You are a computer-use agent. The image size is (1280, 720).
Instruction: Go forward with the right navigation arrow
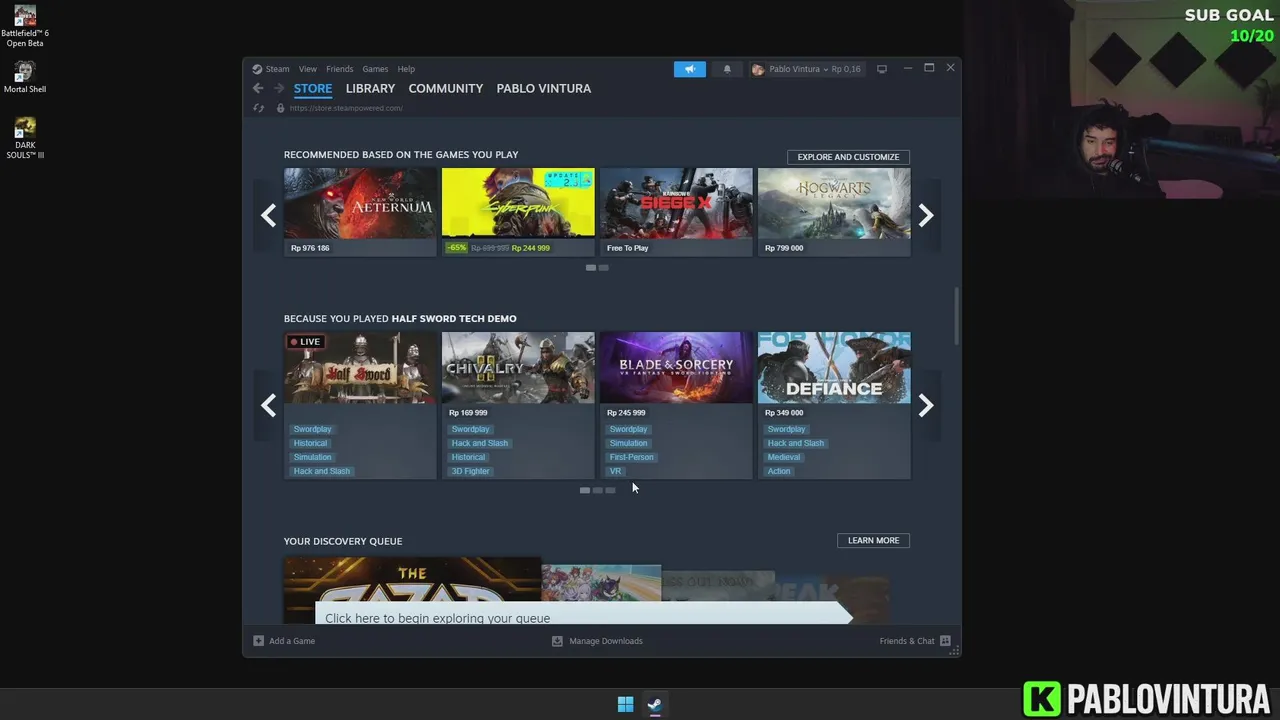279,88
